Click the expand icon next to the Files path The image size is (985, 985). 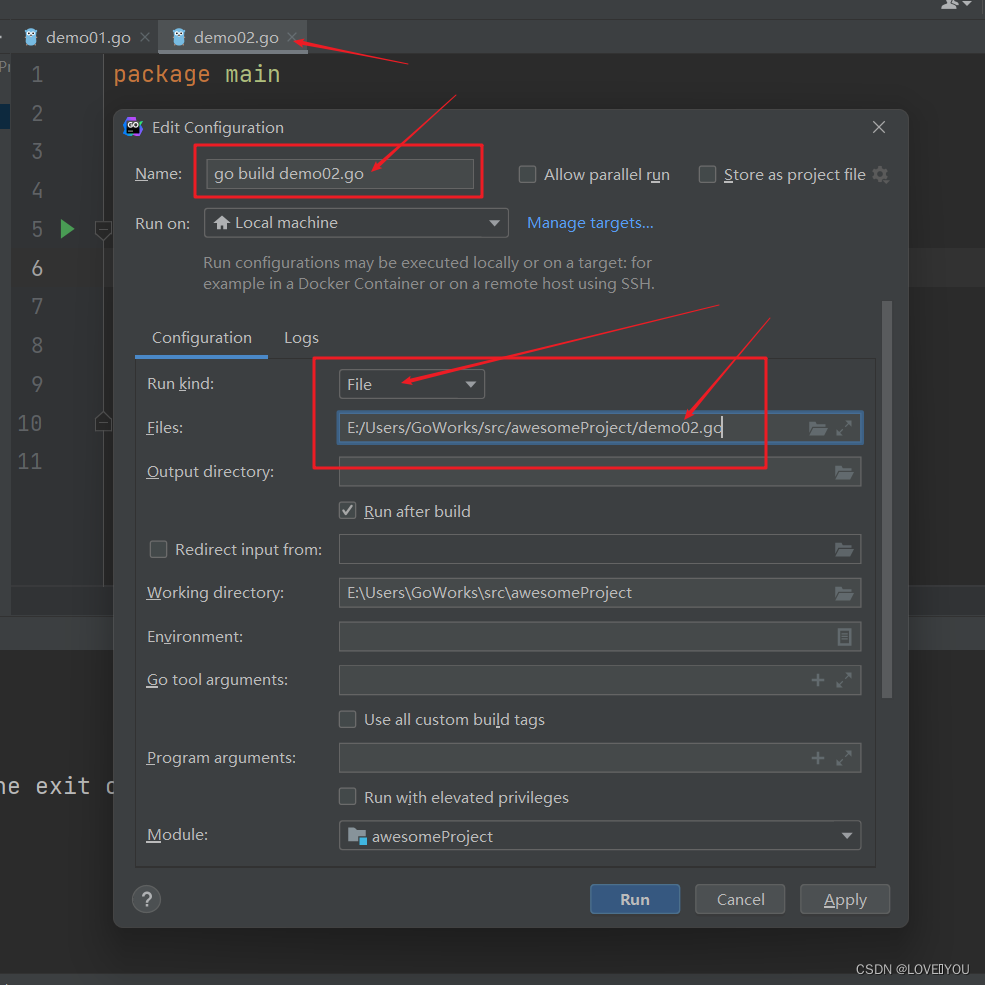click(x=843, y=427)
